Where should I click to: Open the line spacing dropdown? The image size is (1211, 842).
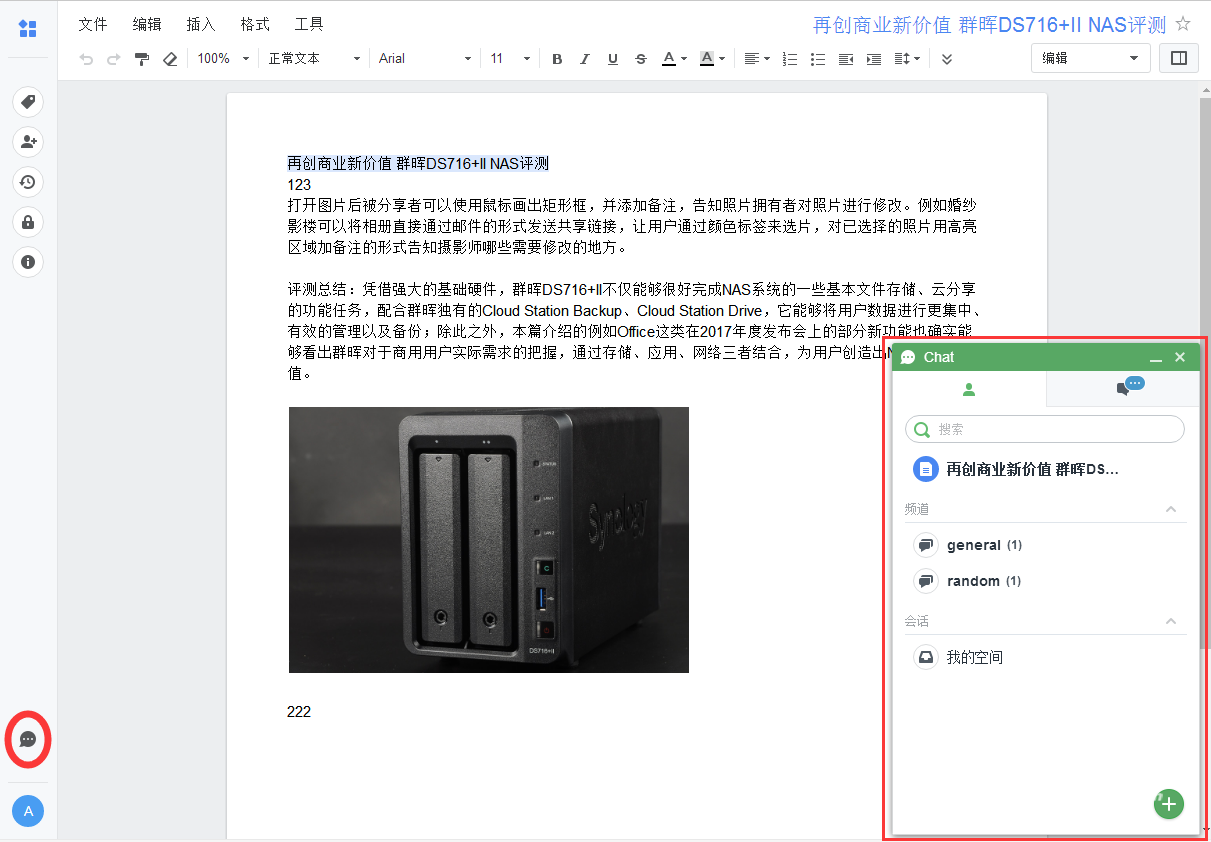[x=907, y=59]
